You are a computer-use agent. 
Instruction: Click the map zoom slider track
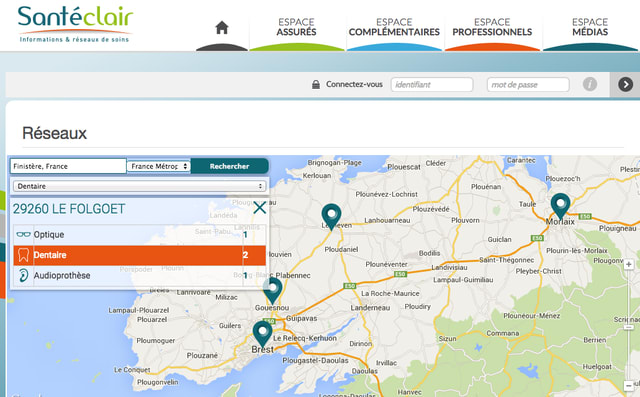[629, 325]
